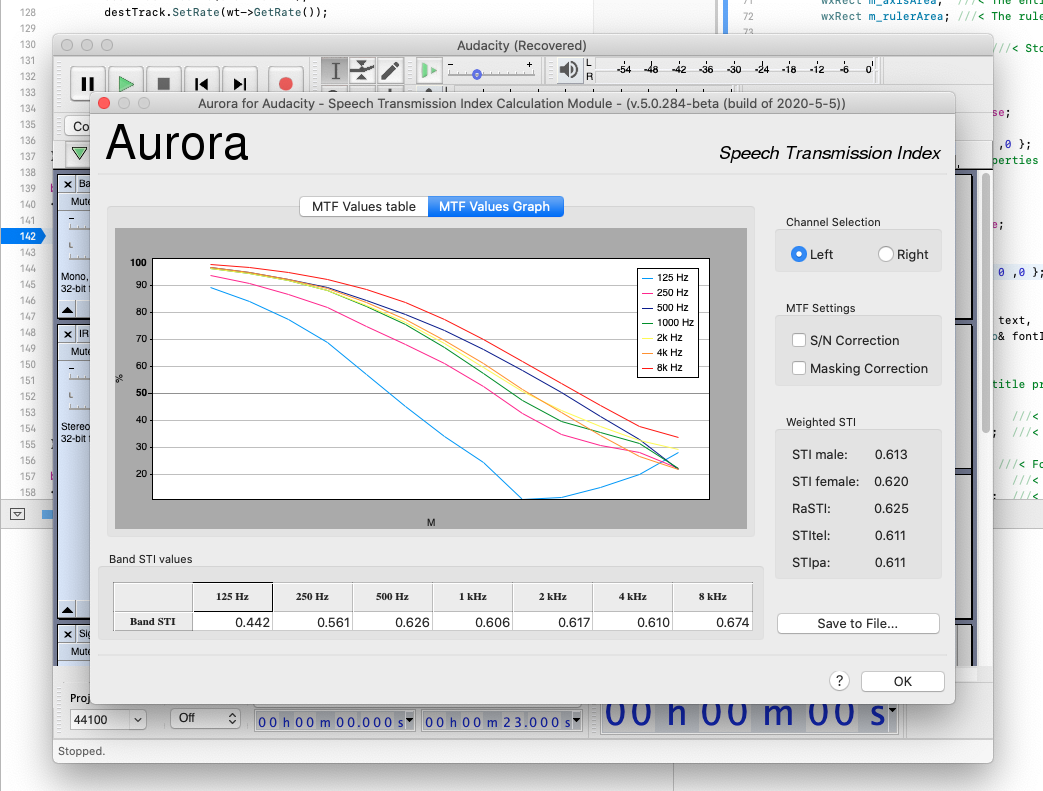Screen dimensions: 1043x791
Task: Click the playback speed slider knob
Action: (477, 75)
